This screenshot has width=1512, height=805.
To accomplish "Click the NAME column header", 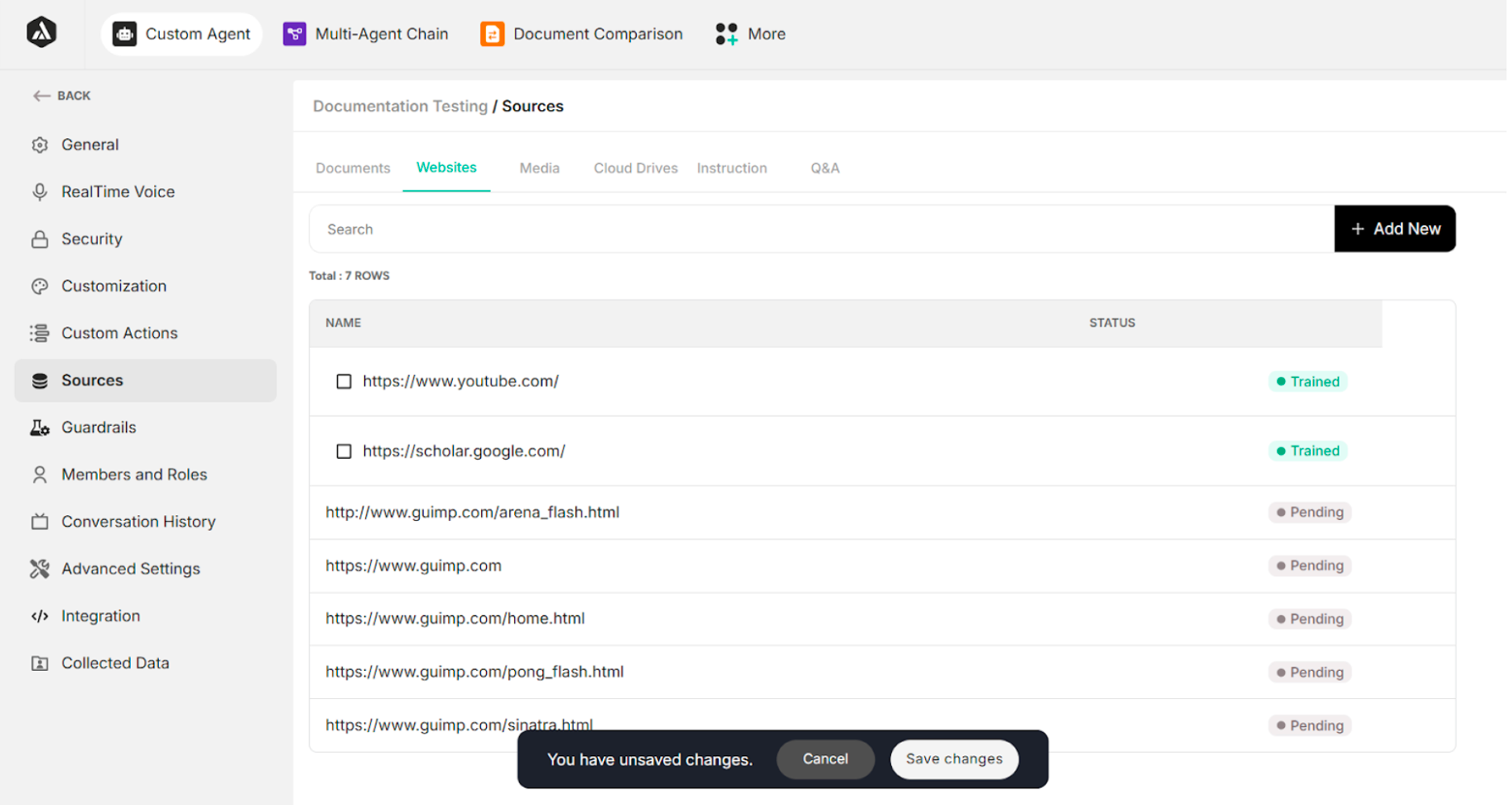I will coord(343,323).
